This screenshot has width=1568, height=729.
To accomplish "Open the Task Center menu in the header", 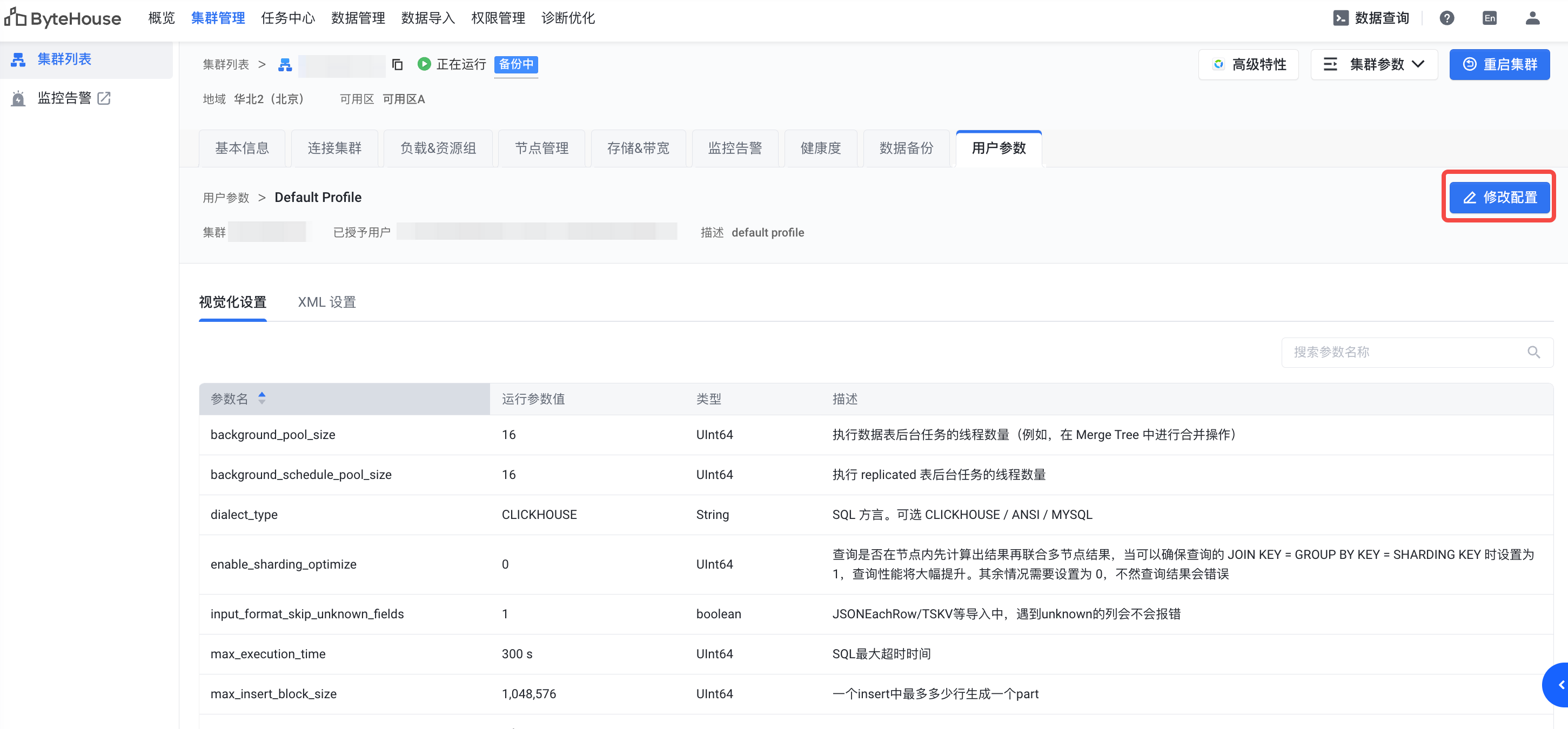I will click(288, 18).
